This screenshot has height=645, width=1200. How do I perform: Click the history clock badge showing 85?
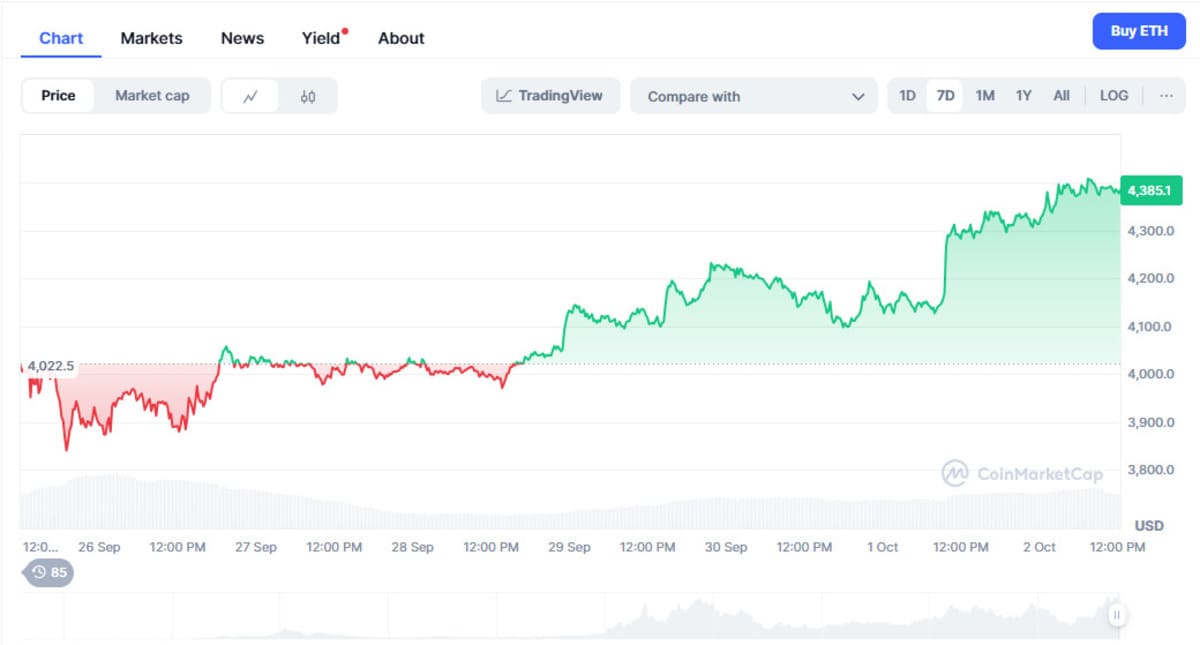click(48, 573)
